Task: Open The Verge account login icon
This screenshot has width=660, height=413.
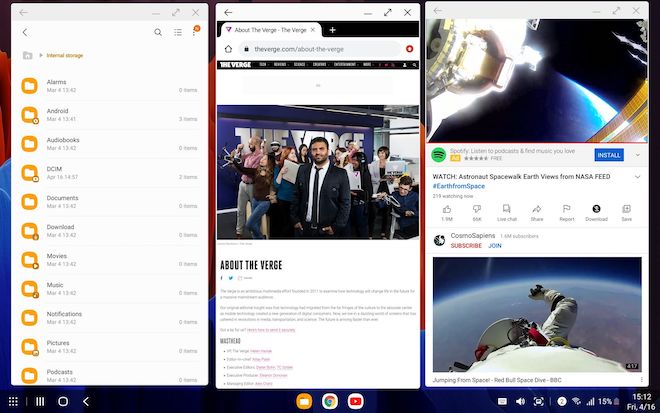Action: pos(405,65)
